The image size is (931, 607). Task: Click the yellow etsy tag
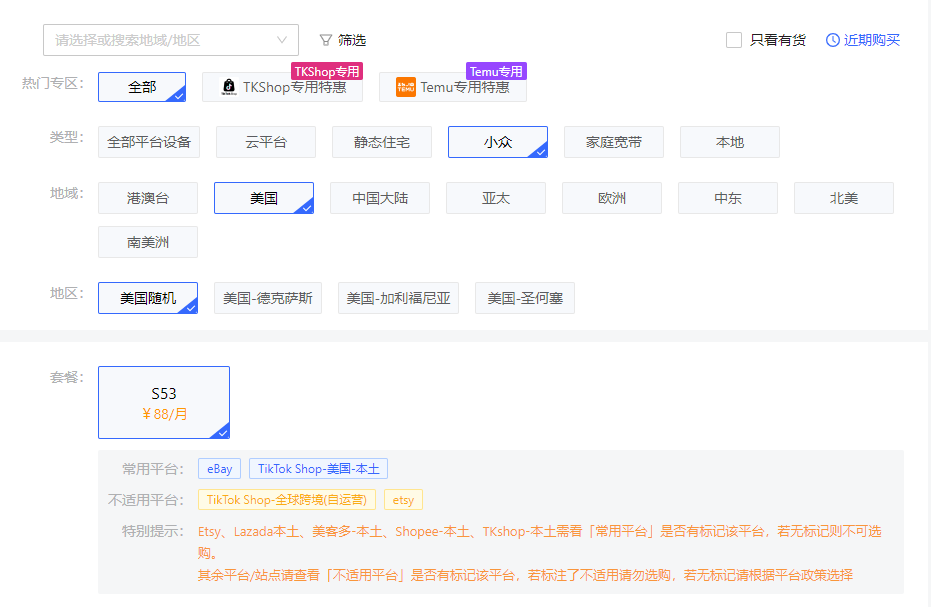click(x=403, y=500)
